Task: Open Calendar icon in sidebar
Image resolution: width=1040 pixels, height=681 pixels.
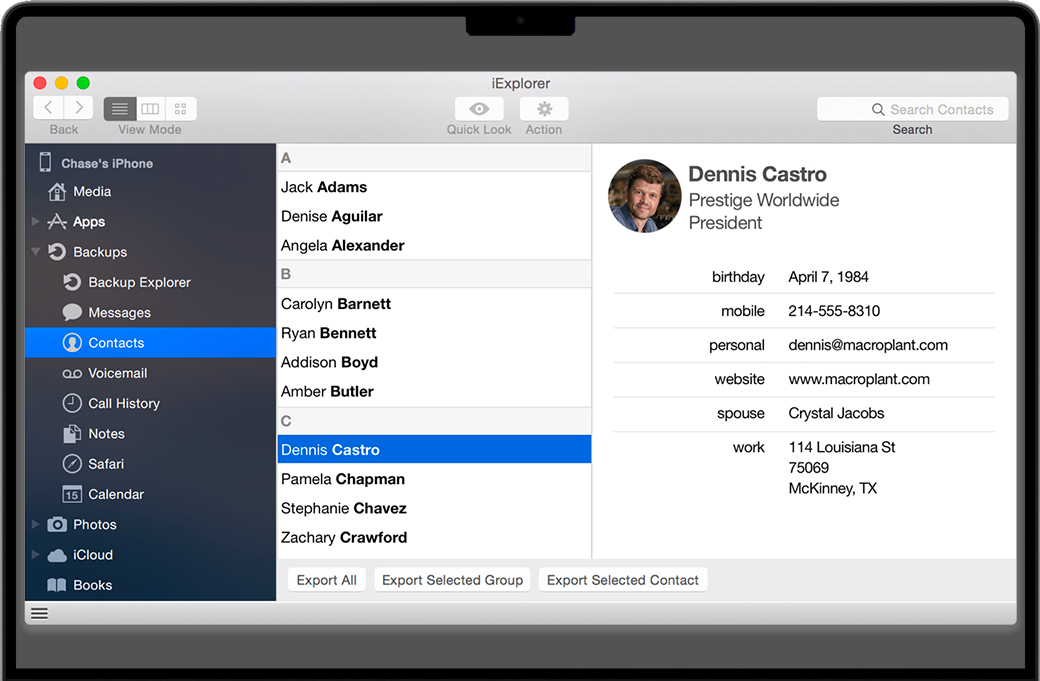Action: [x=72, y=494]
